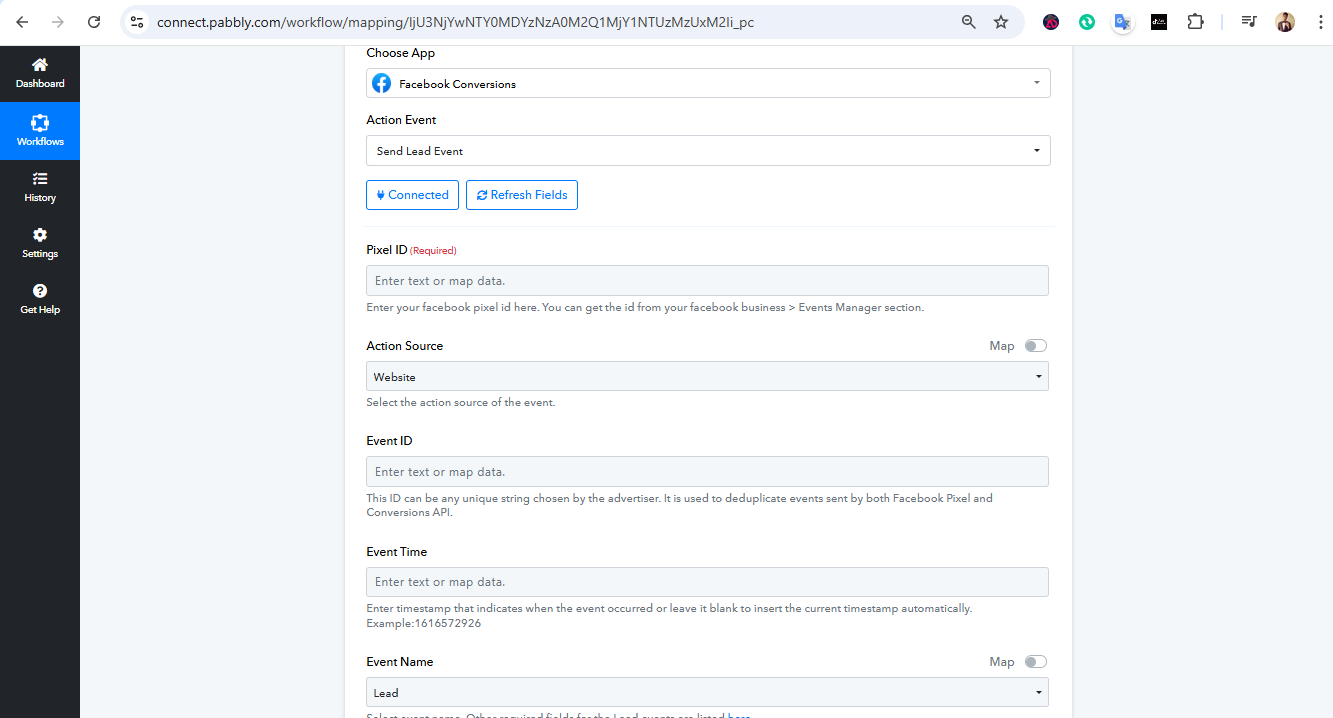Click the Connected button
The image size is (1333, 718).
(x=412, y=195)
